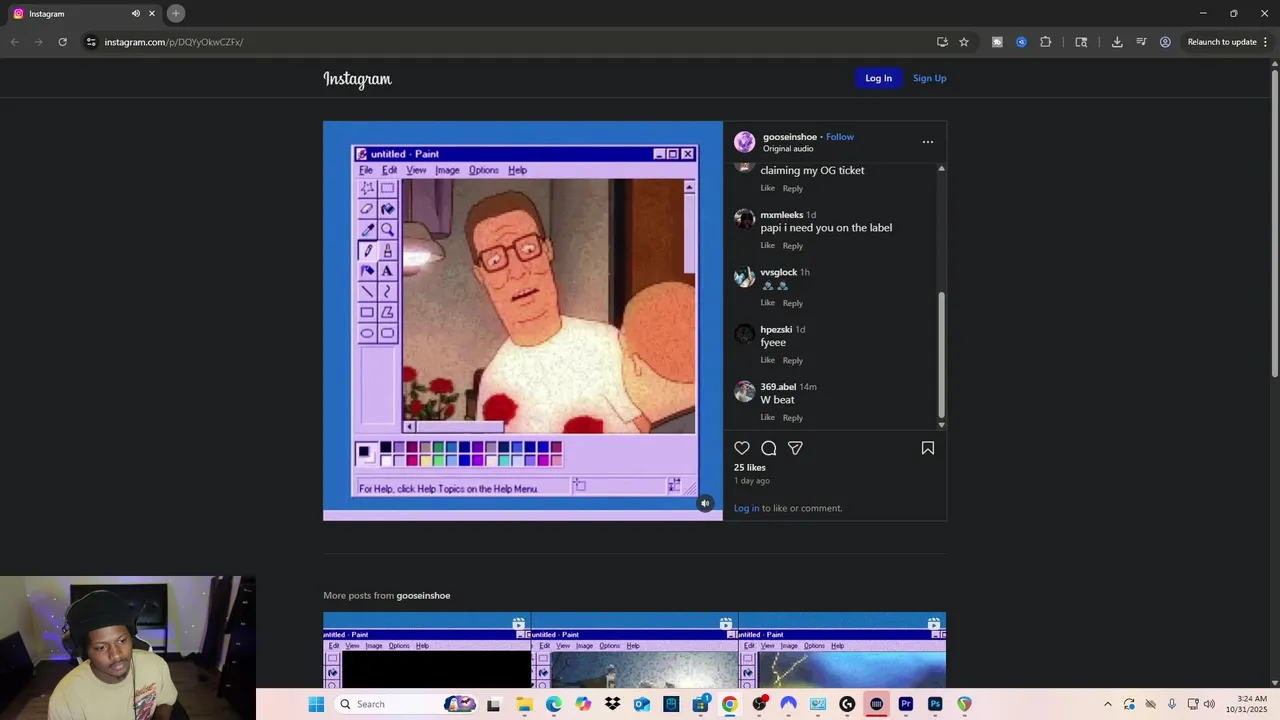Click the "Original audio" label
Screen dimensions: 1280x720
point(788,149)
